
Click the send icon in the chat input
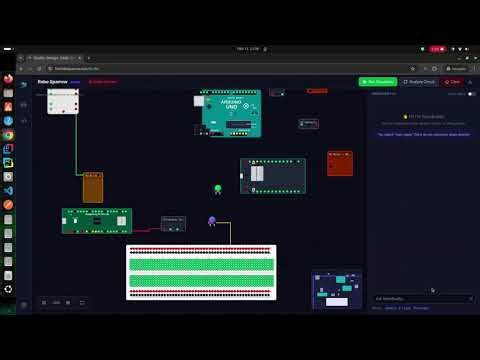[x=471, y=299]
